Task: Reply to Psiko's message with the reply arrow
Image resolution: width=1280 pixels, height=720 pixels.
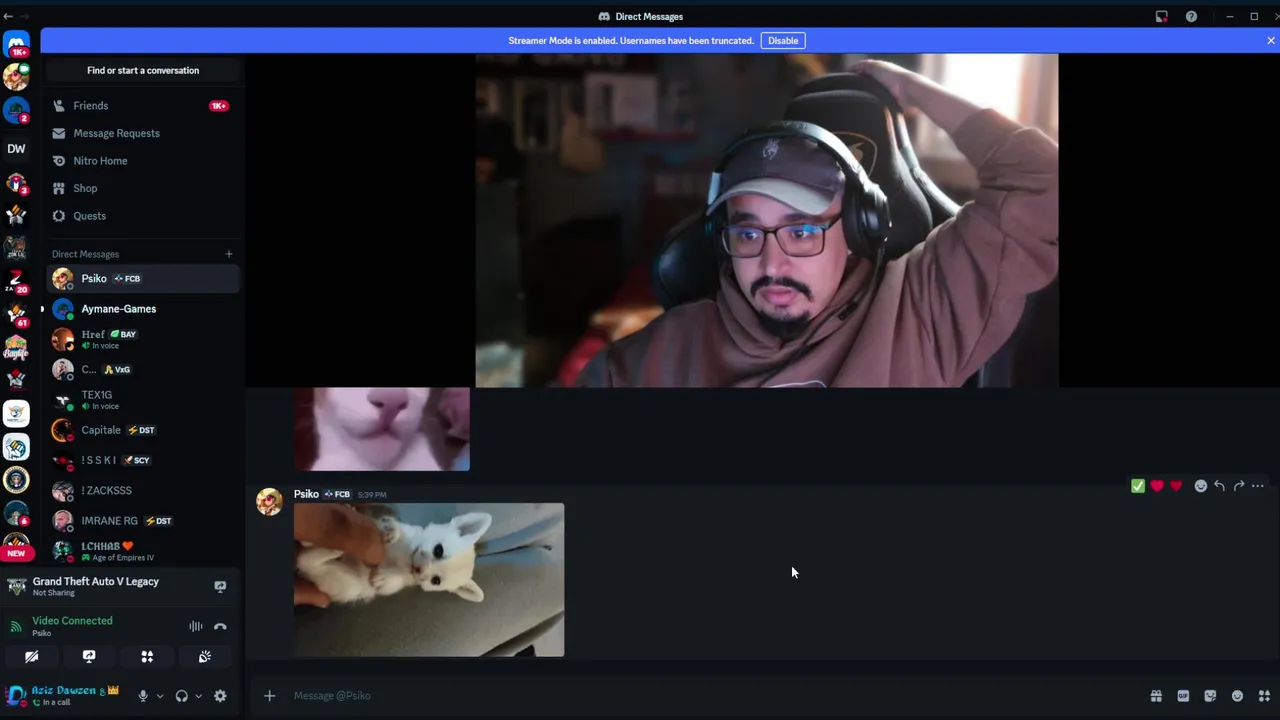Action: point(1219,486)
